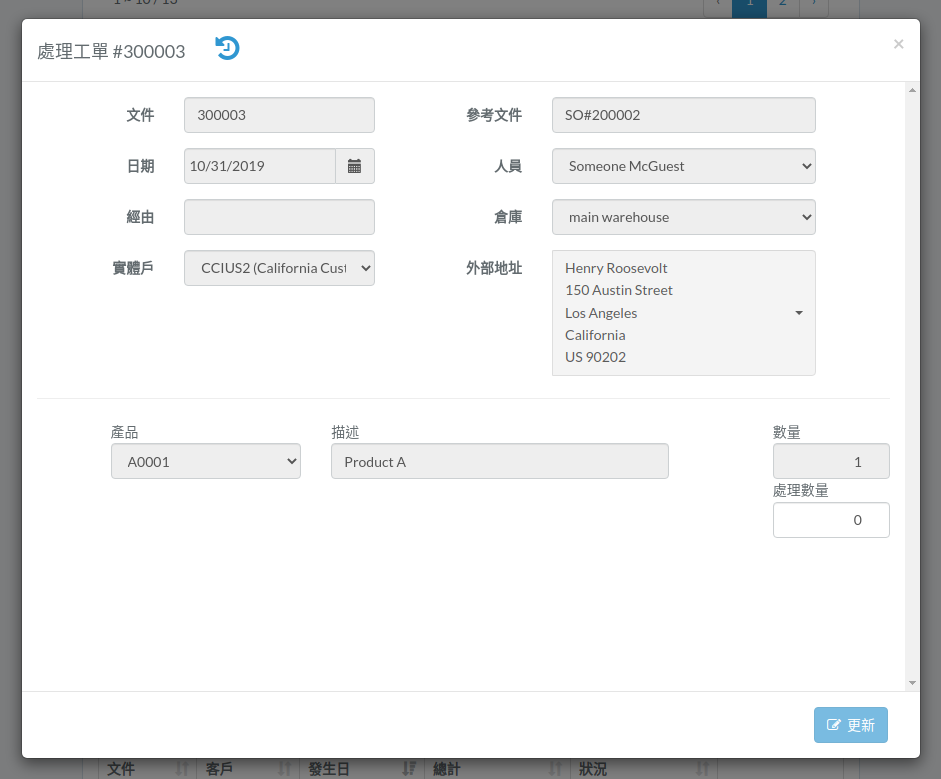Focus the empty 經由 input field
Image resolution: width=941 pixels, height=779 pixels.
[279, 217]
